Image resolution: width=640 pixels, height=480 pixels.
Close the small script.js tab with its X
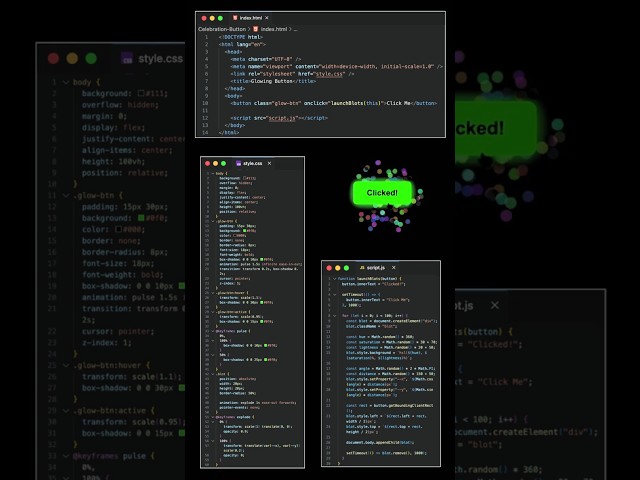pos(393,268)
